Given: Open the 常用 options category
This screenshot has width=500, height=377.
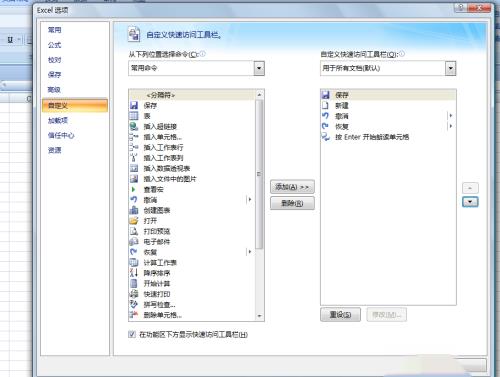Looking at the screenshot, I should tap(55, 30).
